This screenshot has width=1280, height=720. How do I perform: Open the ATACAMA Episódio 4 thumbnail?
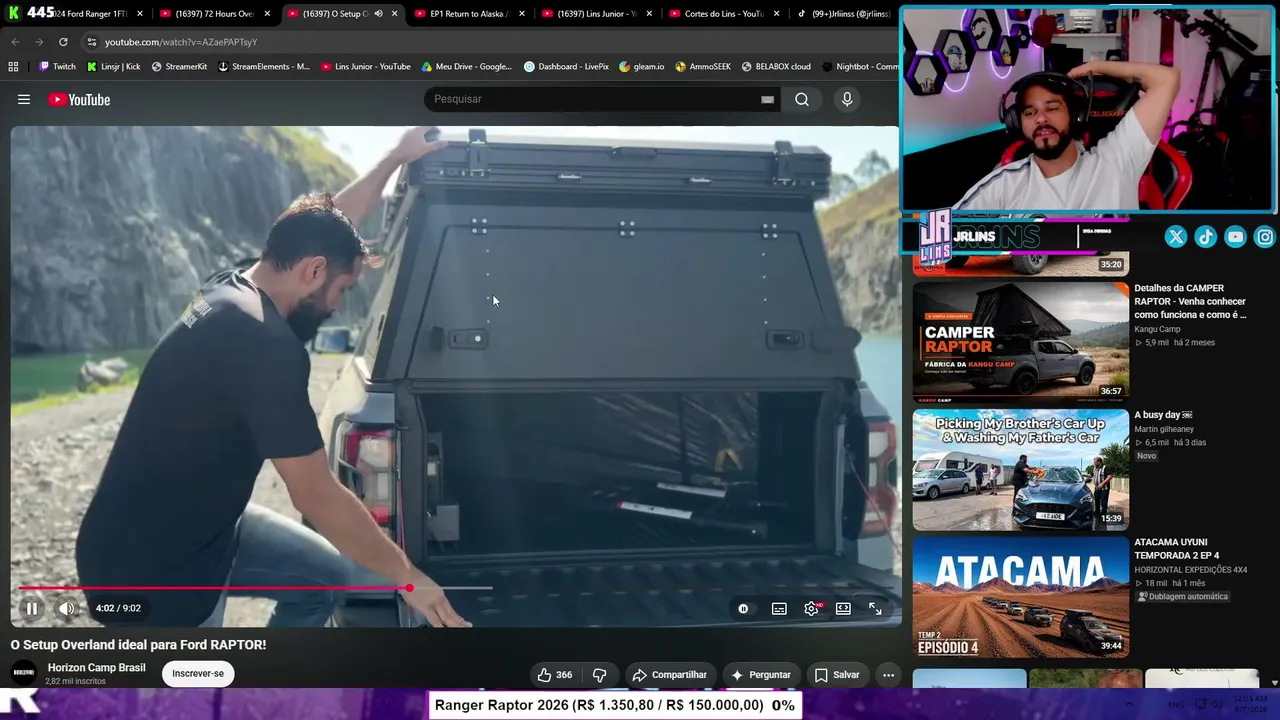(x=1020, y=596)
